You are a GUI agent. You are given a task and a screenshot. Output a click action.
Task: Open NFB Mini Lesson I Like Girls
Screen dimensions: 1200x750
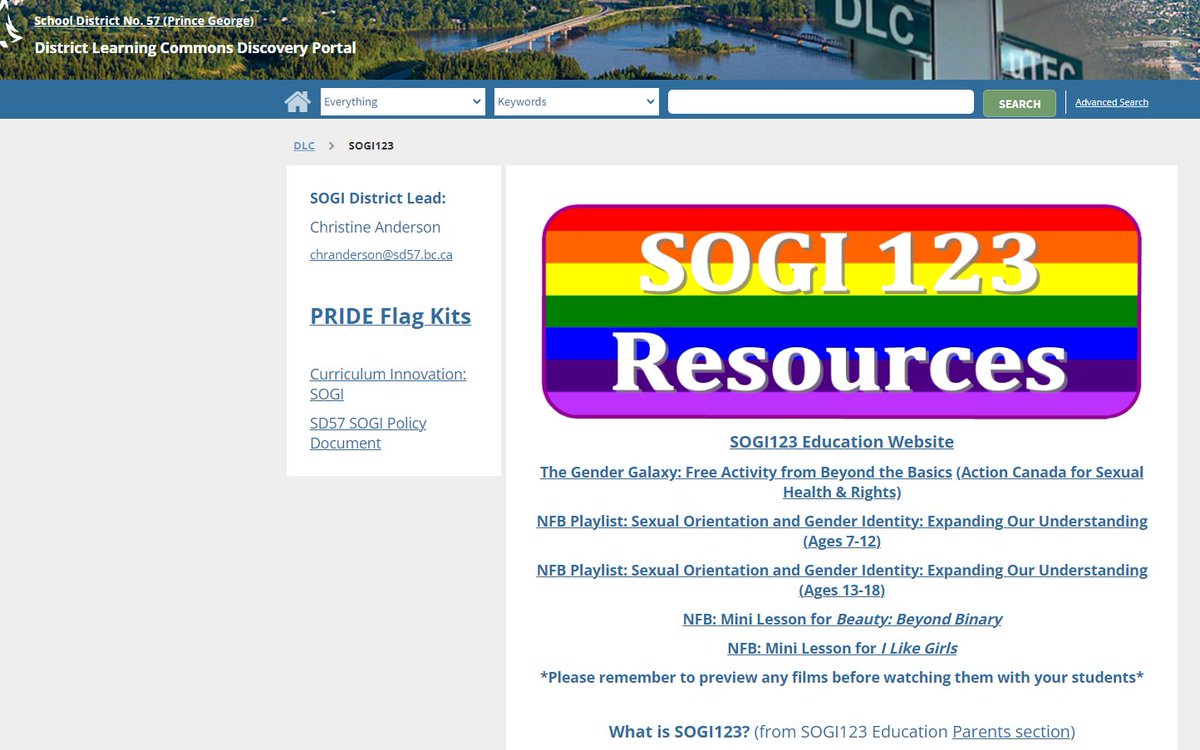click(842, 648)
